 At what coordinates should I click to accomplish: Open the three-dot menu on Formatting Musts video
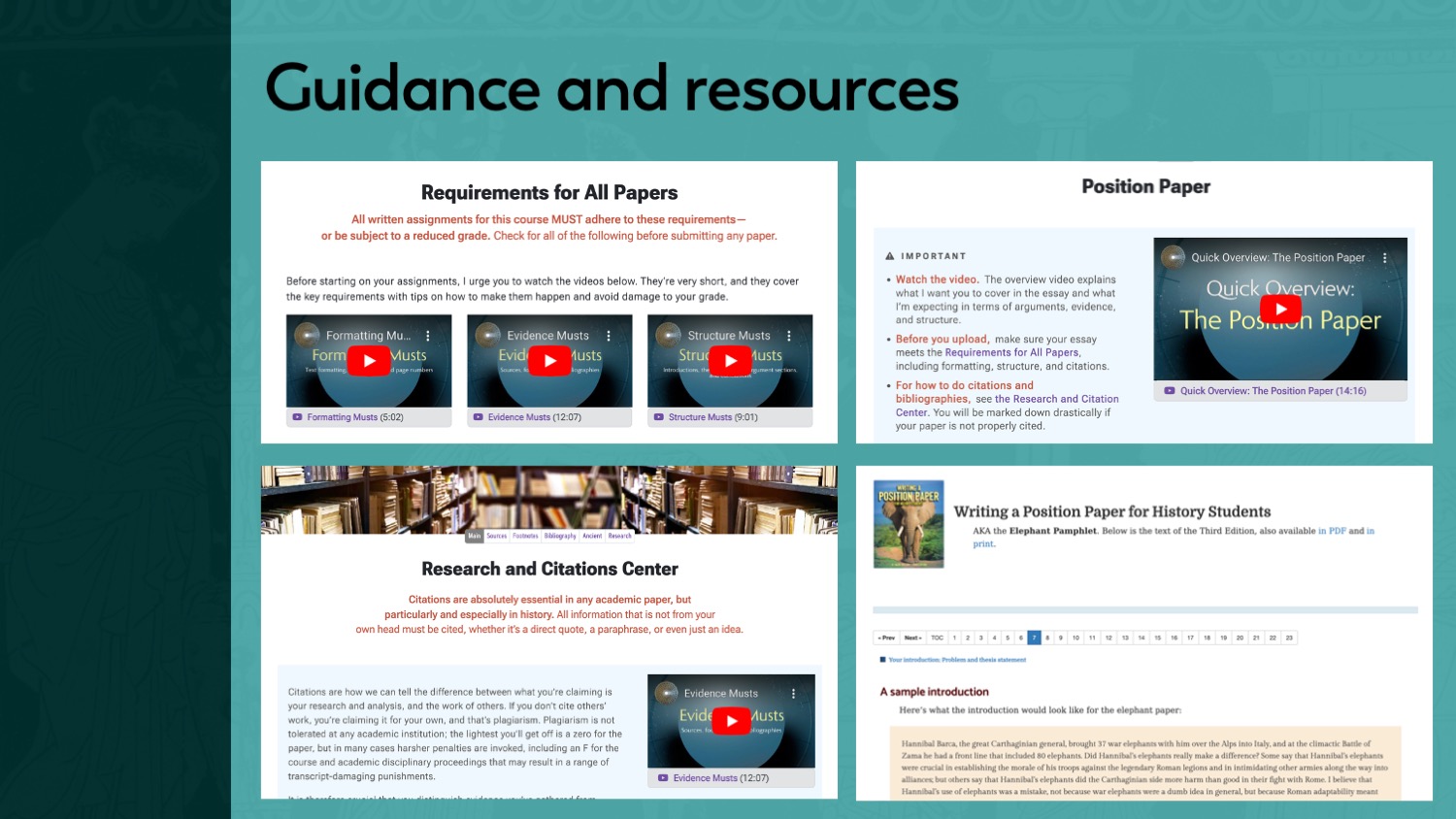(x=428, y=335)
